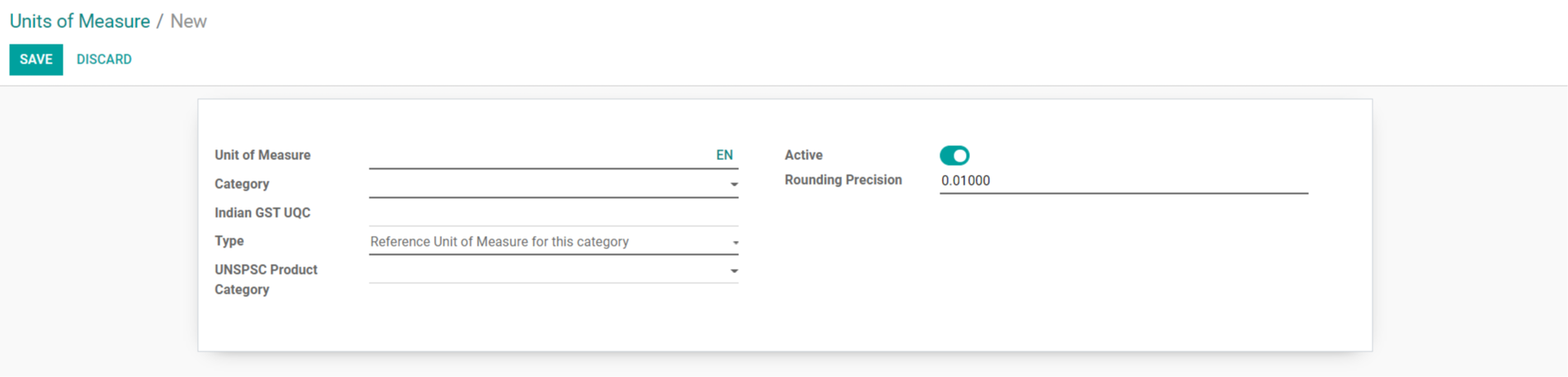The height and width of the screenshot is (377, 1568).
Task: Click the EN translate button
Action: (x=724, y=155)
